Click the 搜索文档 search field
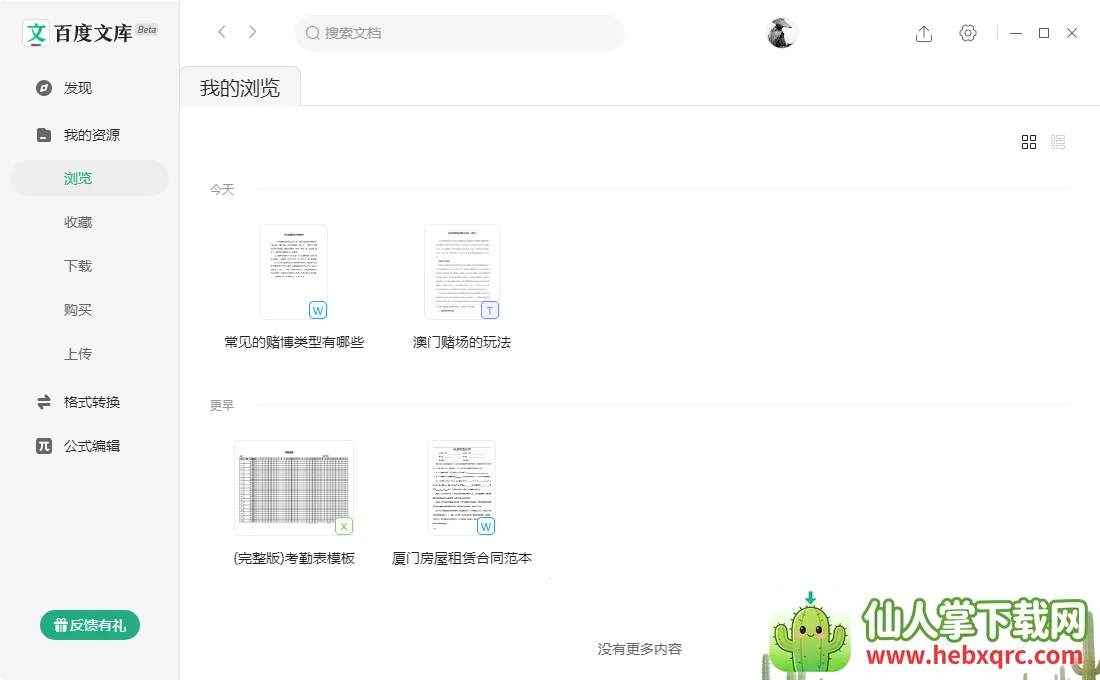1100x680 pixels. (460, 33)
